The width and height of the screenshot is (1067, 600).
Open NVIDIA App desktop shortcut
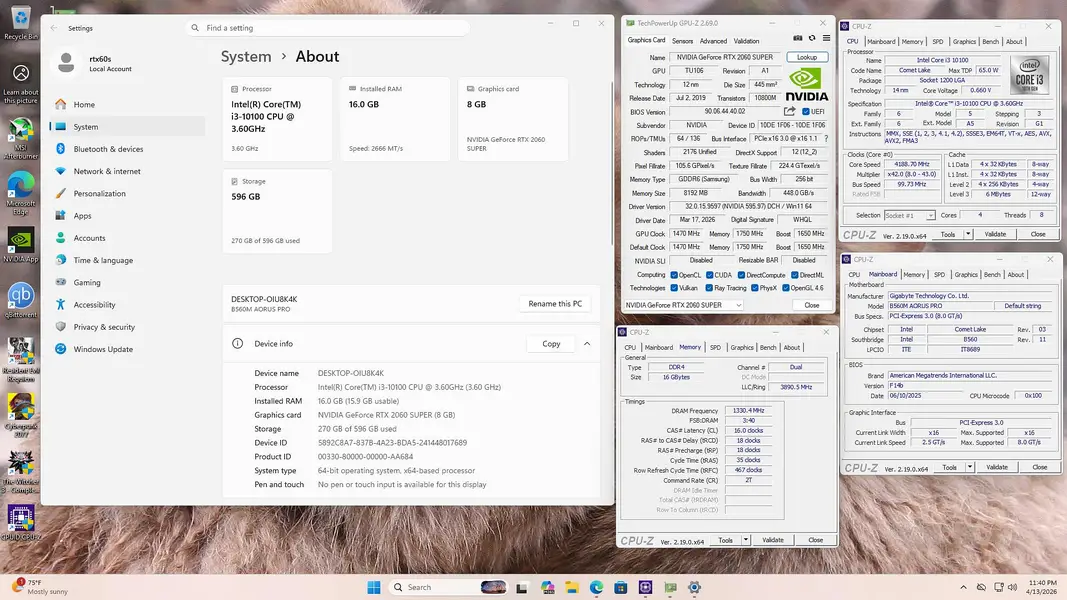click(x=20, y=244)
